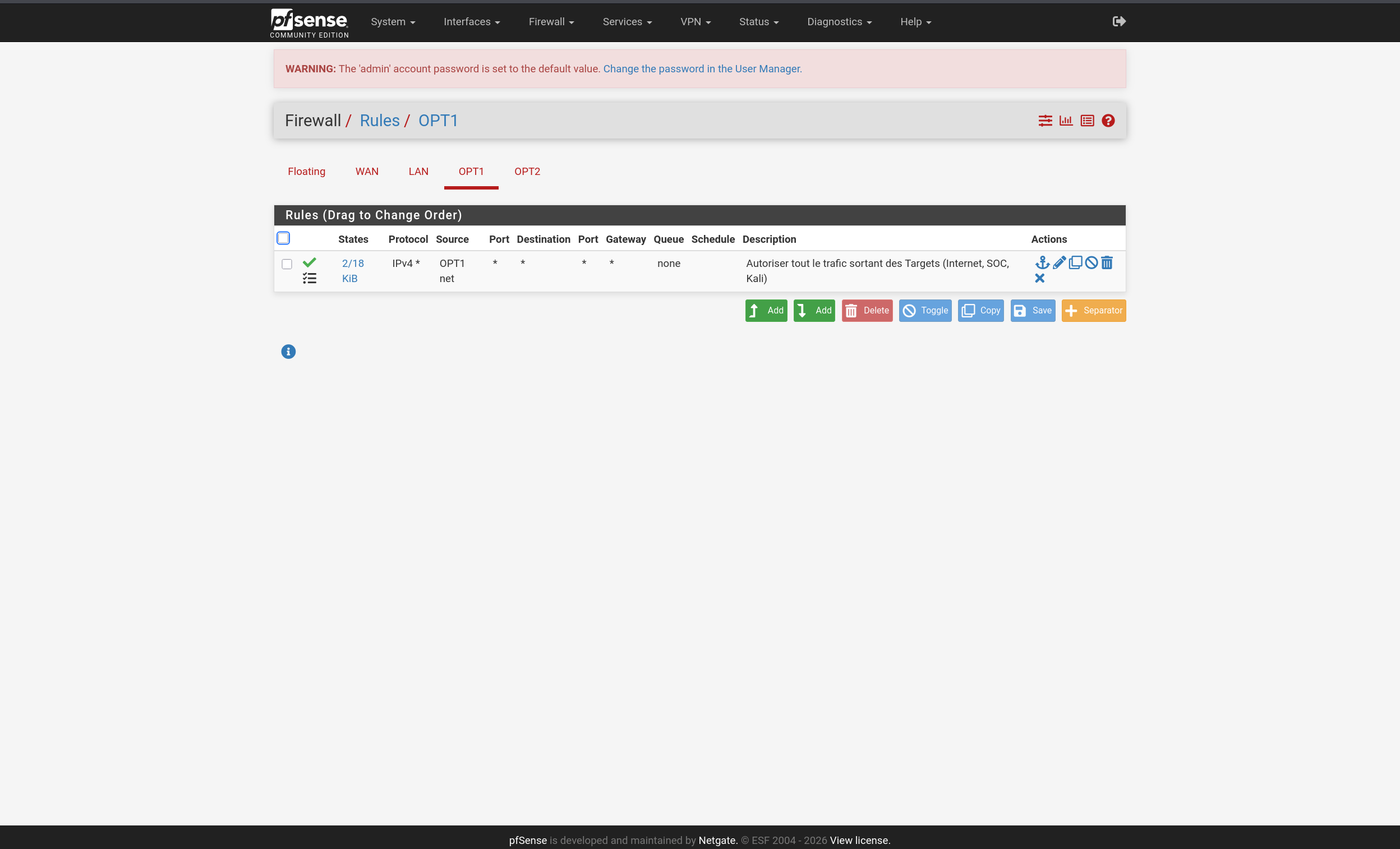Expand the VPN menu
Viewport: 1400px width, 849px height.
click(x=696, y=21)
